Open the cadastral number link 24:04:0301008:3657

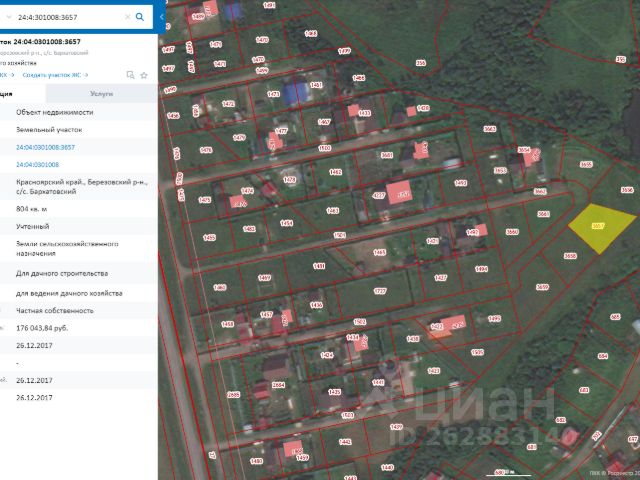[45, 147]
